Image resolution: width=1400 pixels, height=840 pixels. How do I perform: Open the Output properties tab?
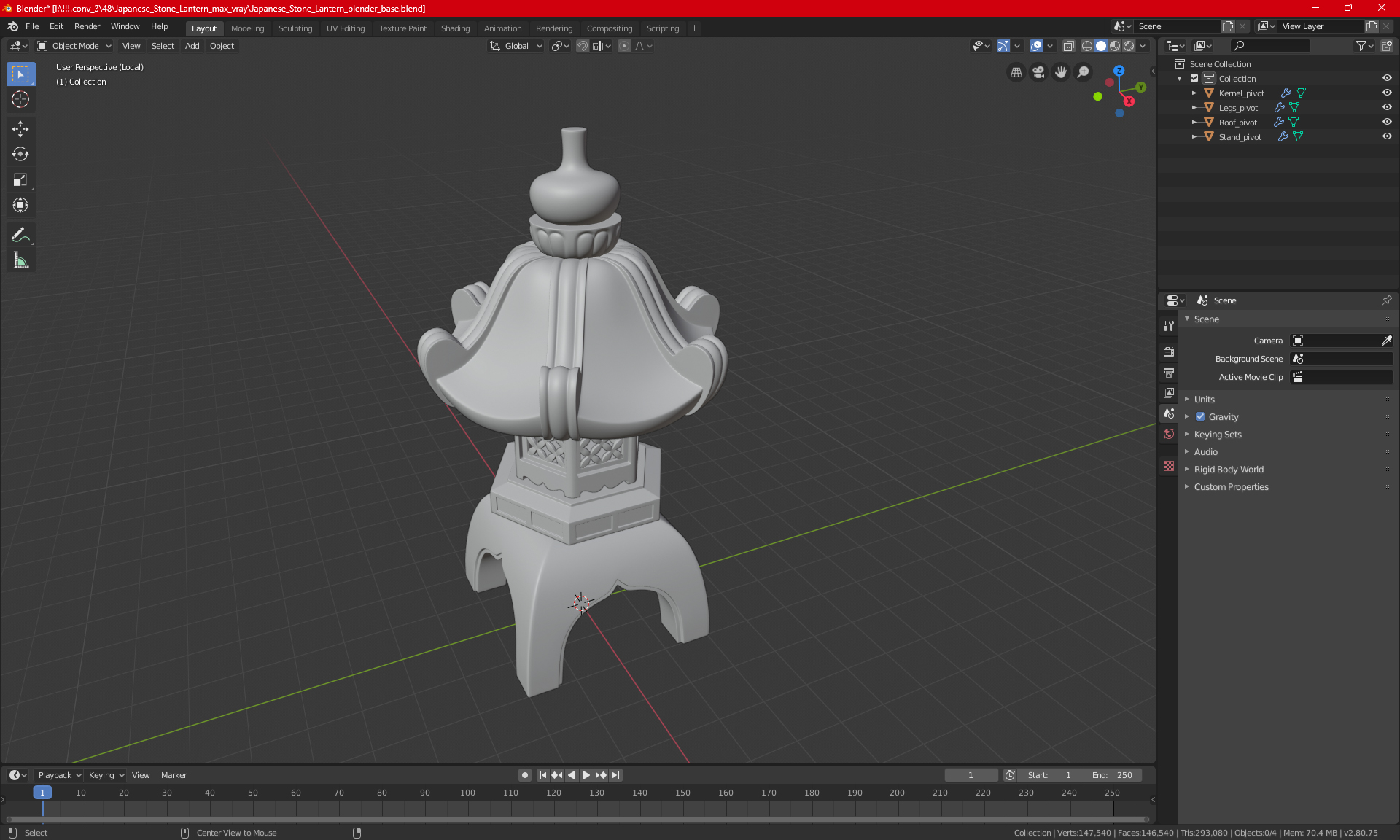click(x=1169, y=373)
